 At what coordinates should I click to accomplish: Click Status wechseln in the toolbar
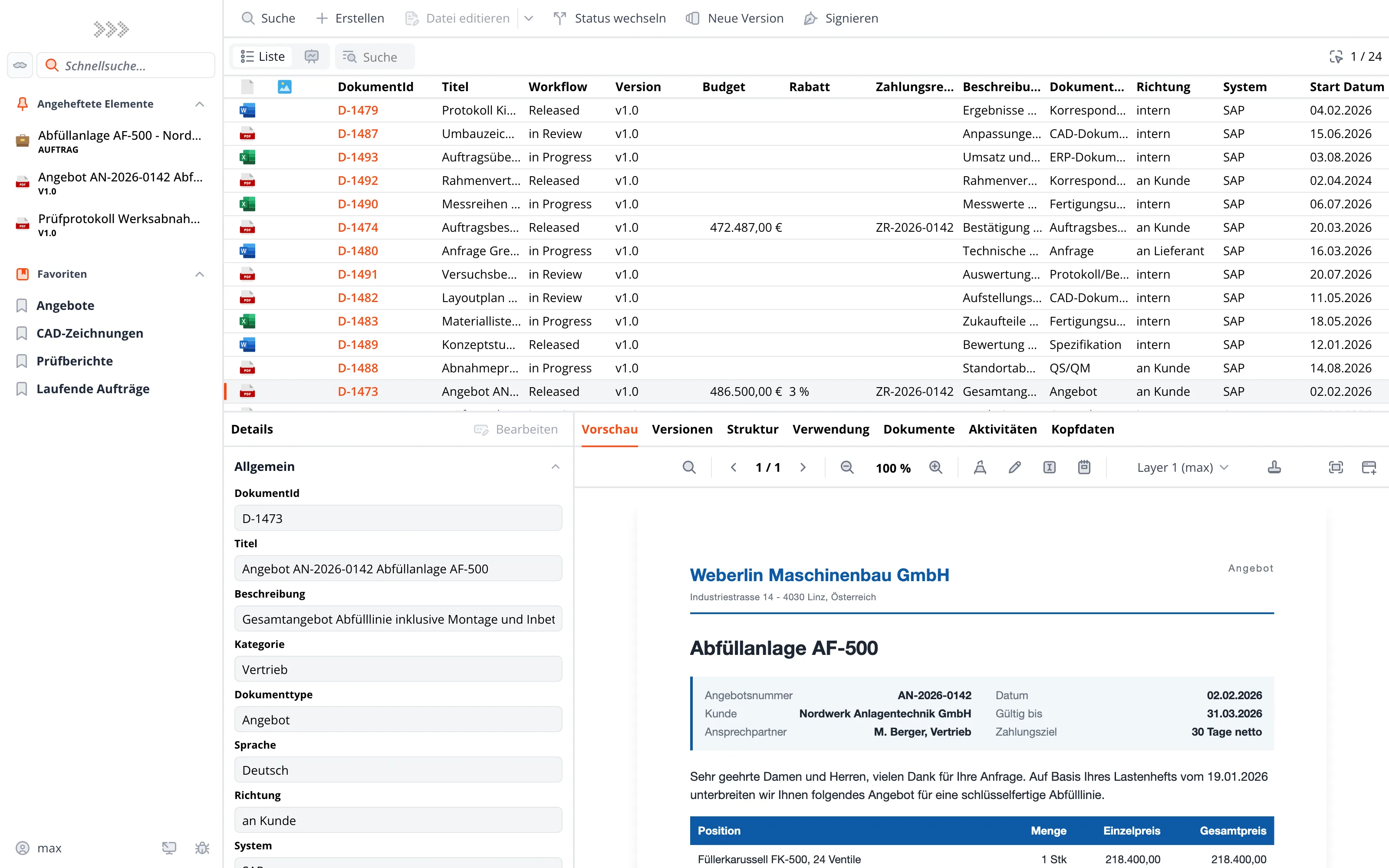point(609,18)
